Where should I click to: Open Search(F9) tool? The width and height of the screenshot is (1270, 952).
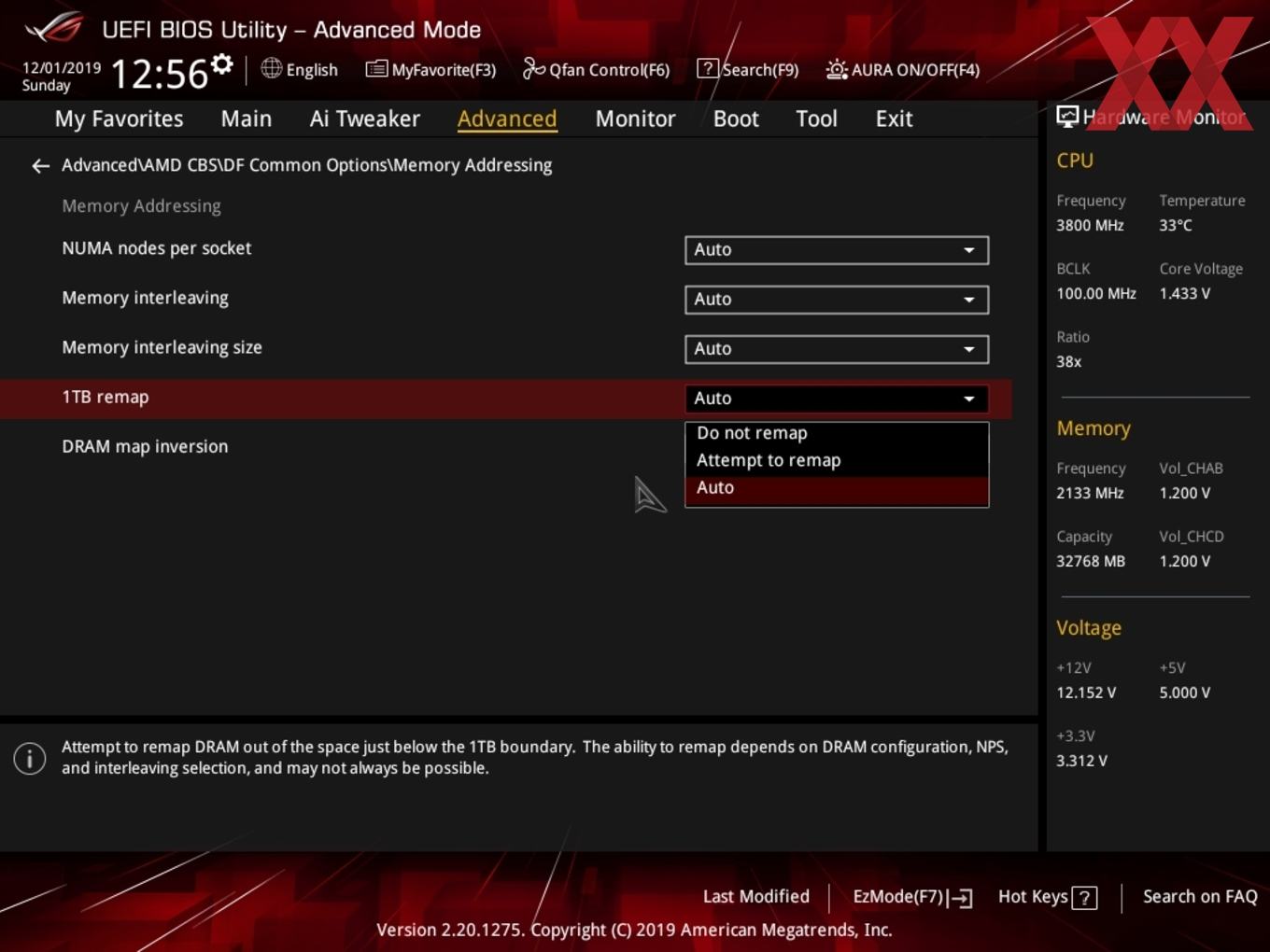[748, 69]
